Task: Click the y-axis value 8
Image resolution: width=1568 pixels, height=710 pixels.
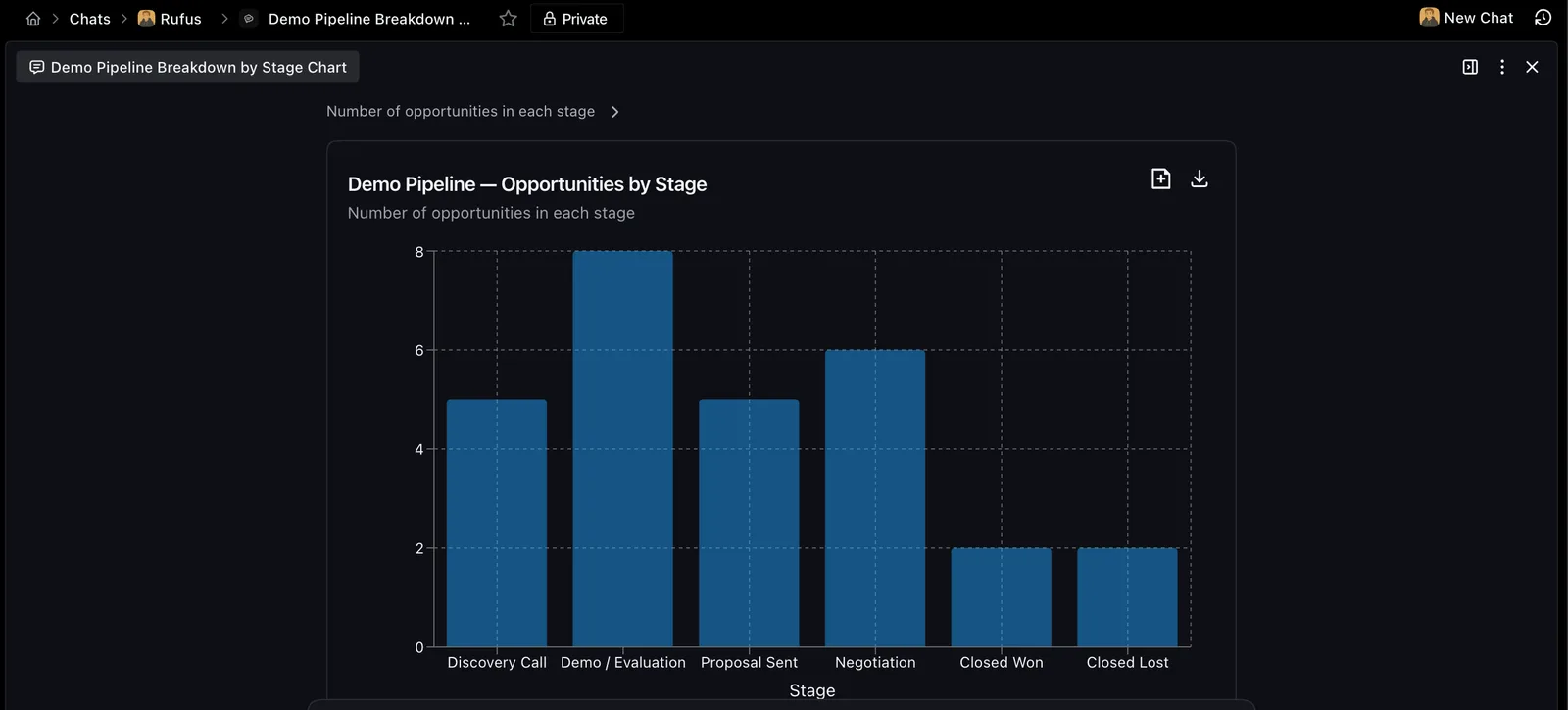Action: point(419,252)
